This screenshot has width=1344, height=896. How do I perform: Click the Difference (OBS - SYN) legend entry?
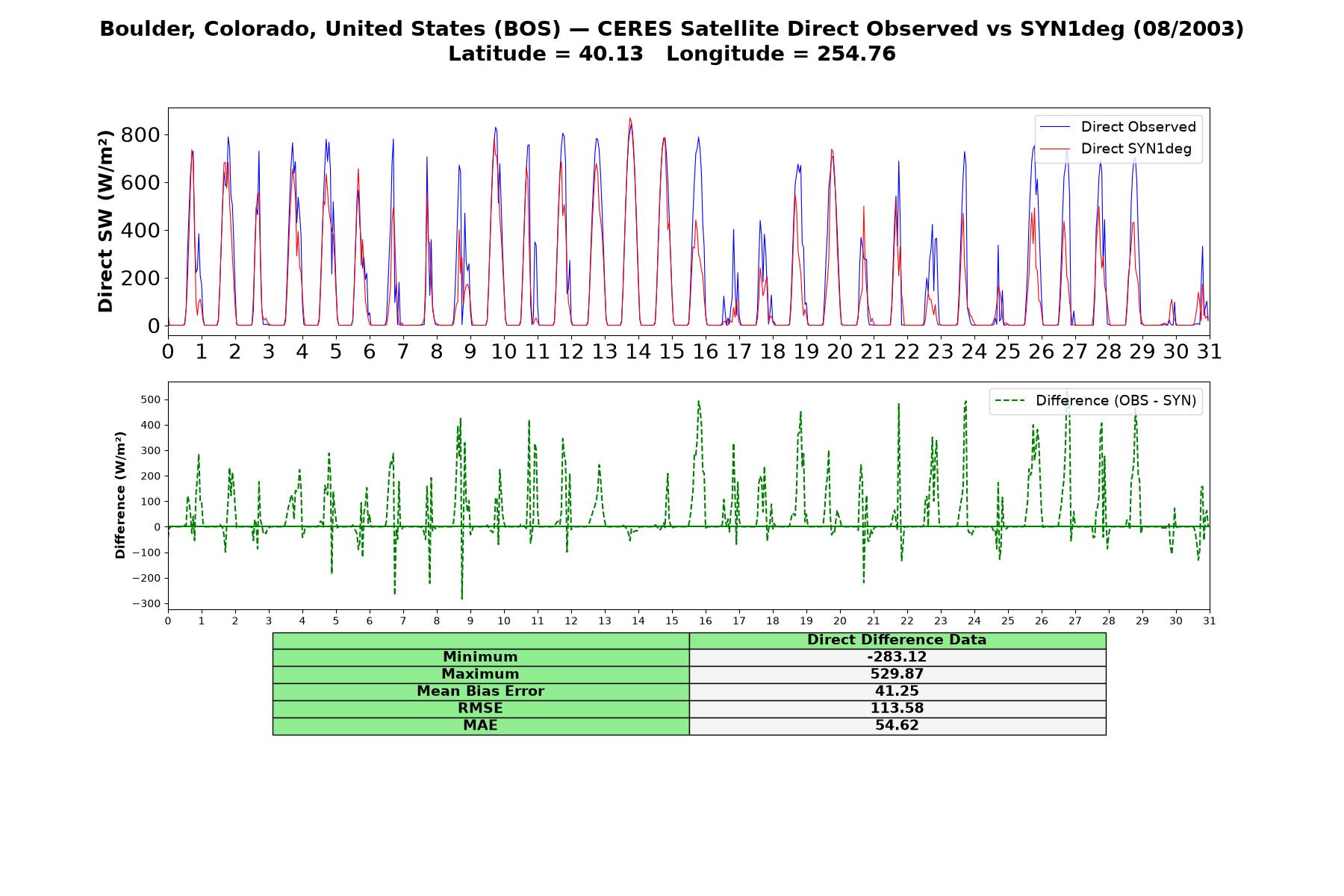[x=1095, y=401]
